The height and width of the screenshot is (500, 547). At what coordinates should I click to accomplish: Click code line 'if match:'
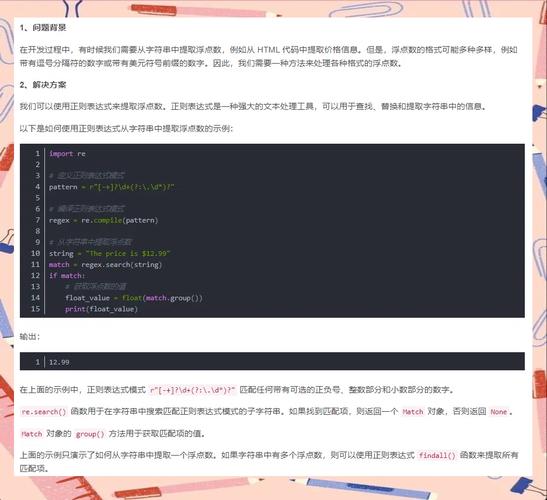point(67,276)
